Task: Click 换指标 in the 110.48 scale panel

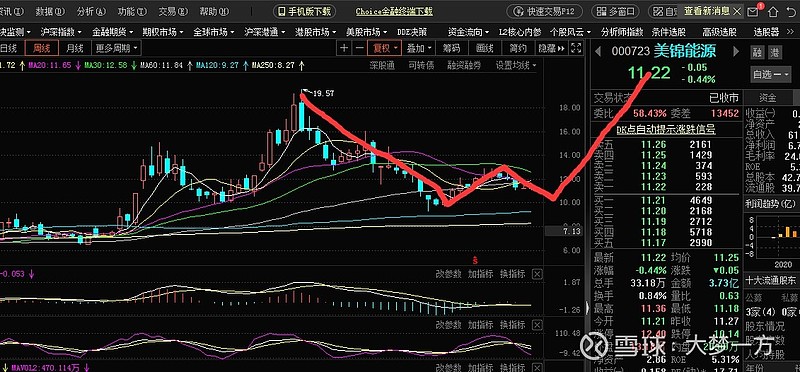Action: 512,324
